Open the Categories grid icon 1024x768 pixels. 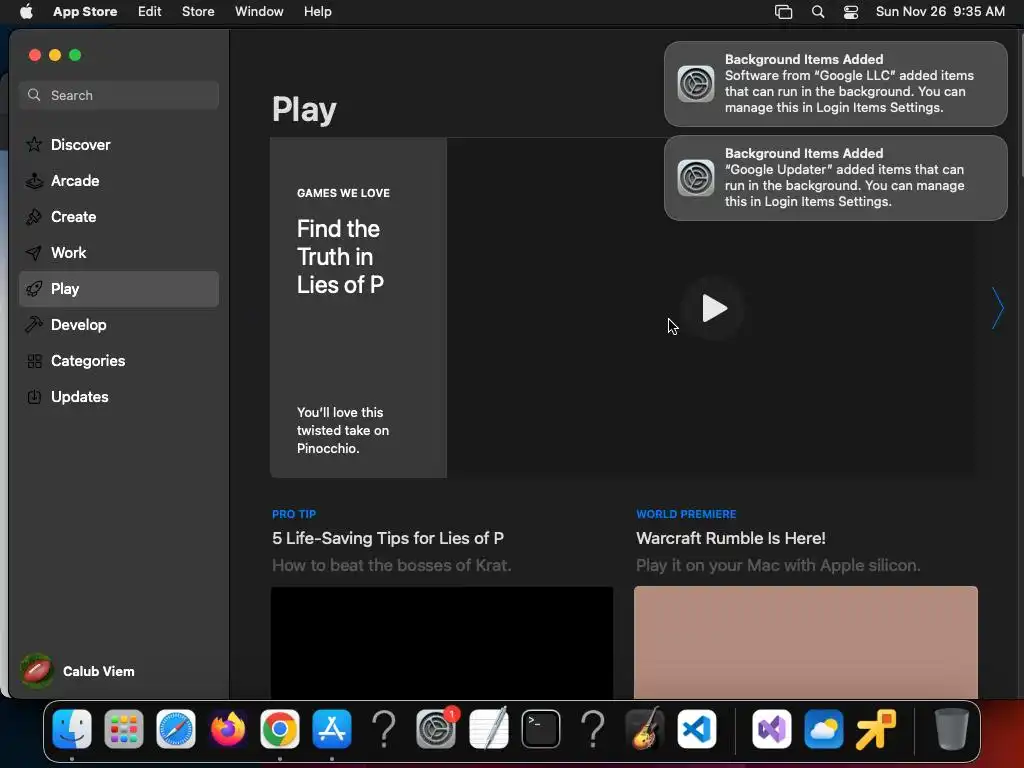point(34,361)
